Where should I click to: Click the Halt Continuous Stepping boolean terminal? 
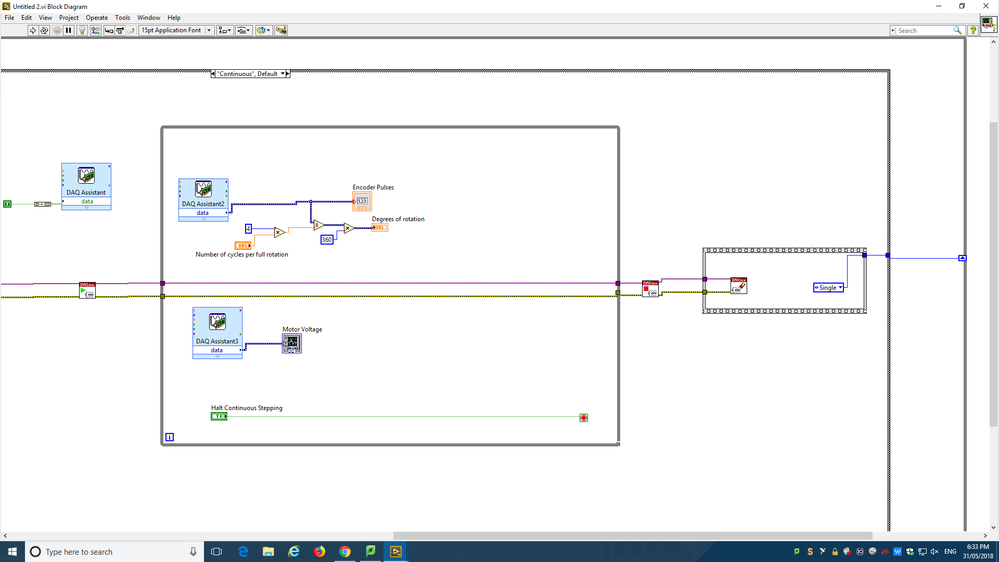point(219,416)
